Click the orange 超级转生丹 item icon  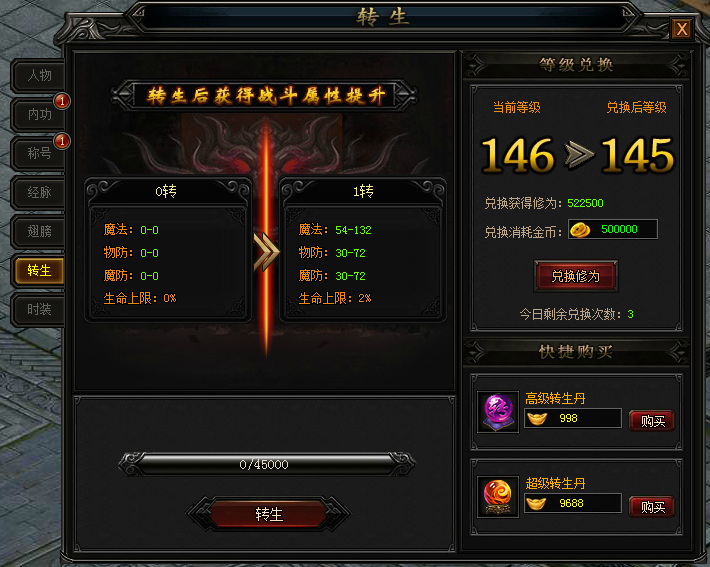click(x=498, y=496)
